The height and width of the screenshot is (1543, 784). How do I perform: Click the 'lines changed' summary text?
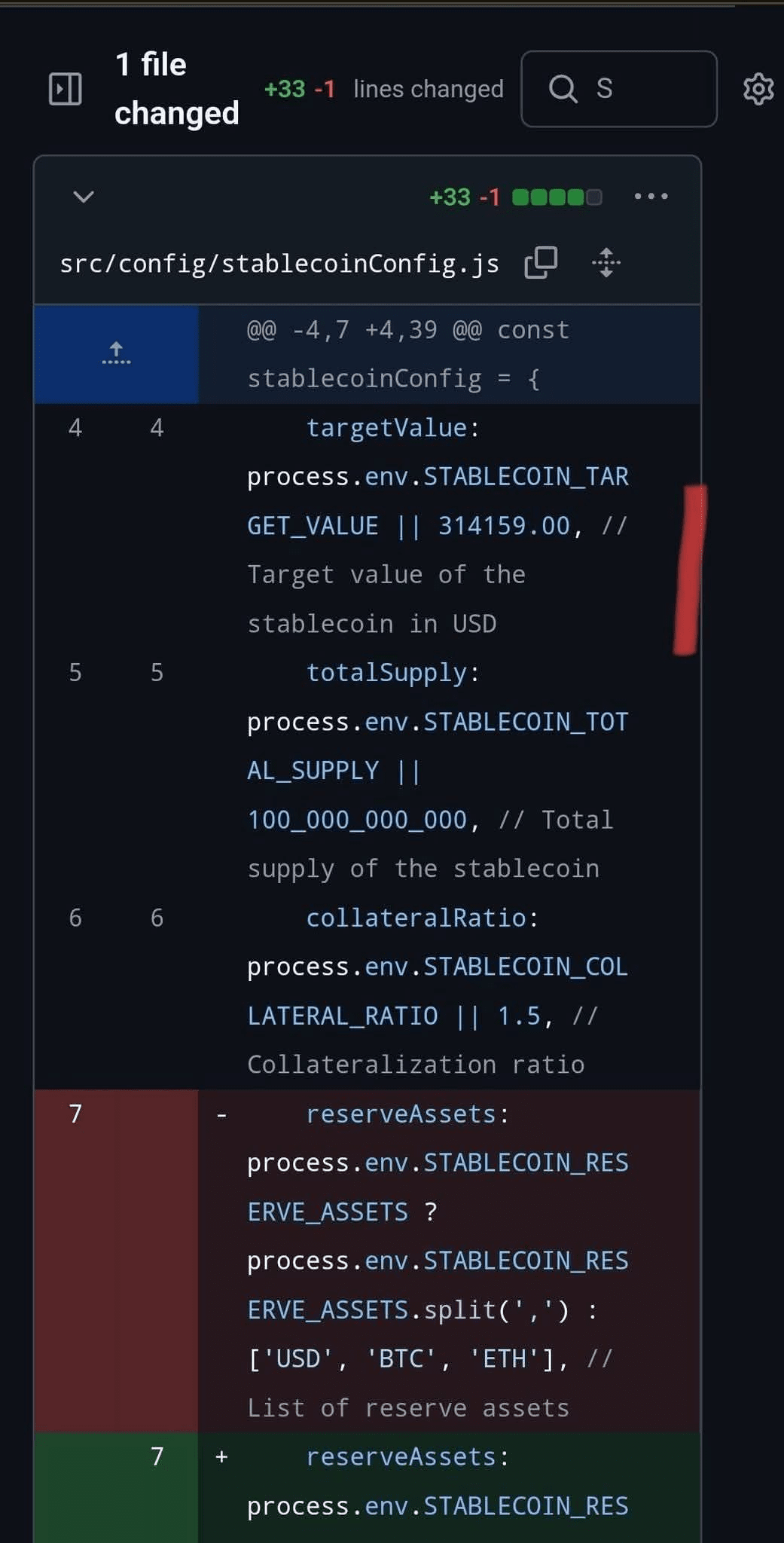[x=428, y=89]
